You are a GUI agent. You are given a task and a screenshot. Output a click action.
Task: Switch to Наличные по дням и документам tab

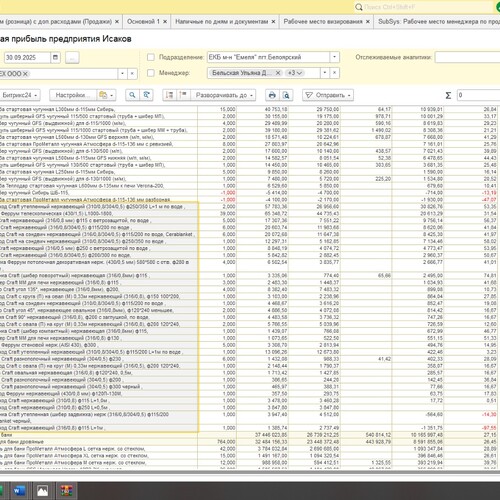coord(225,21)
